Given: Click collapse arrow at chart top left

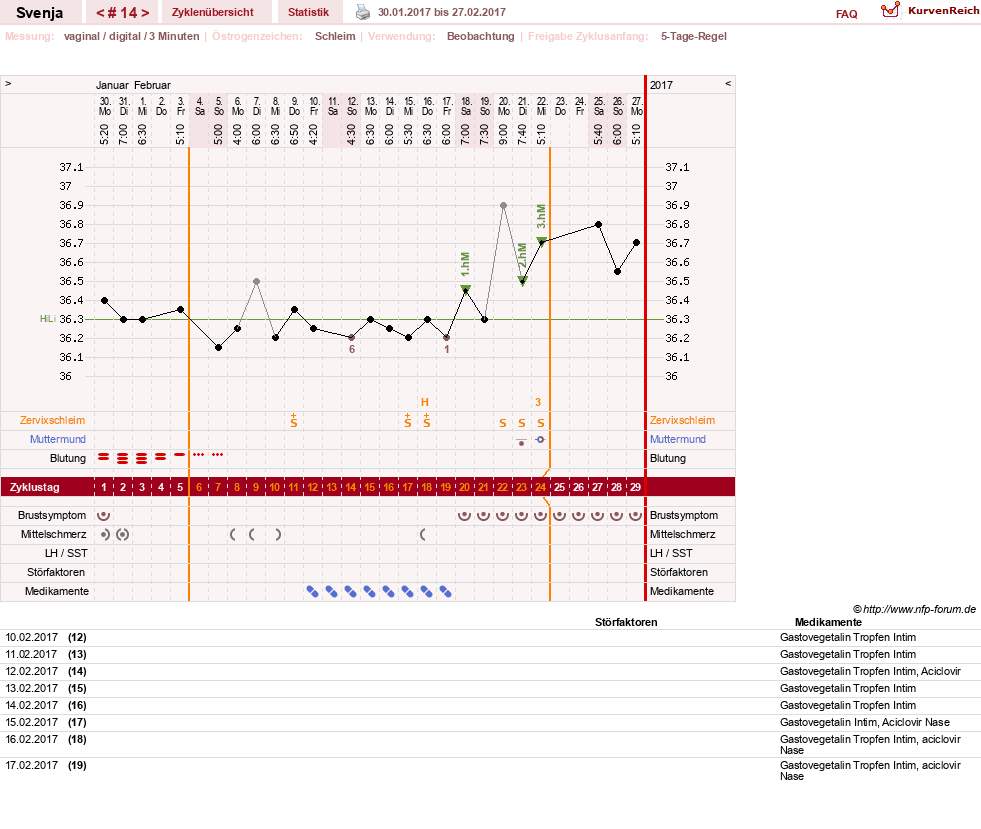Looking at the screenshot, I should 8,83.
